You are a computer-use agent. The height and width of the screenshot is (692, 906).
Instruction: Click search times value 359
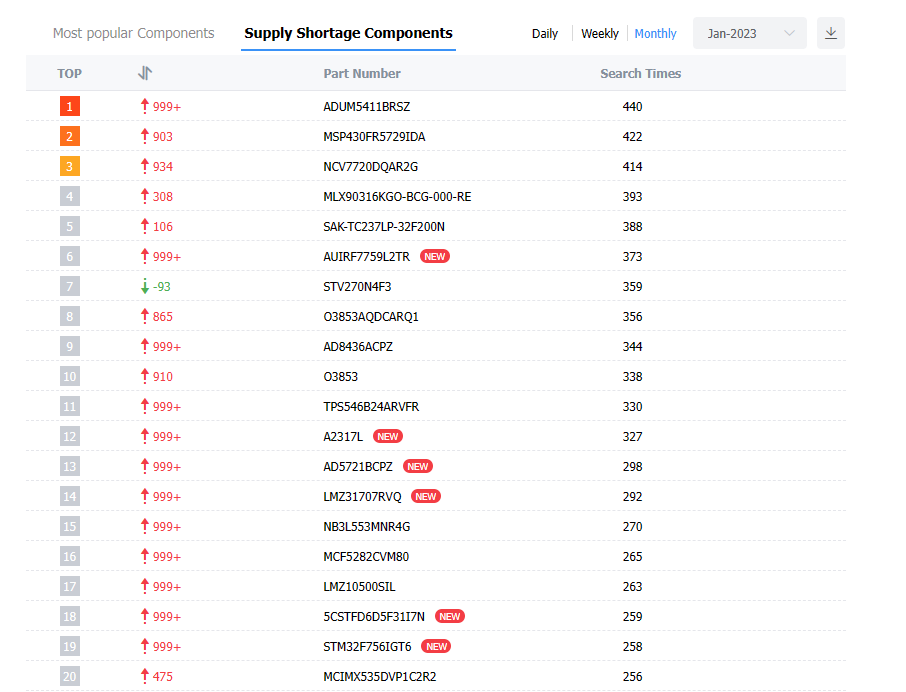[632, 287]
